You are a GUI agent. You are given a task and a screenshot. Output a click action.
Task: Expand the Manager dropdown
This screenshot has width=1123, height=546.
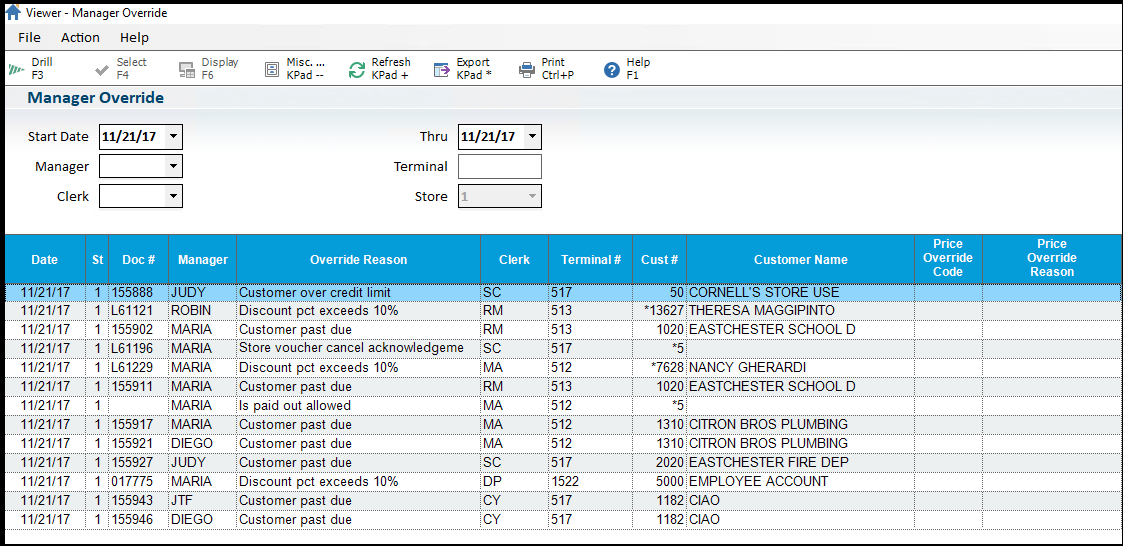pos(174,167)
